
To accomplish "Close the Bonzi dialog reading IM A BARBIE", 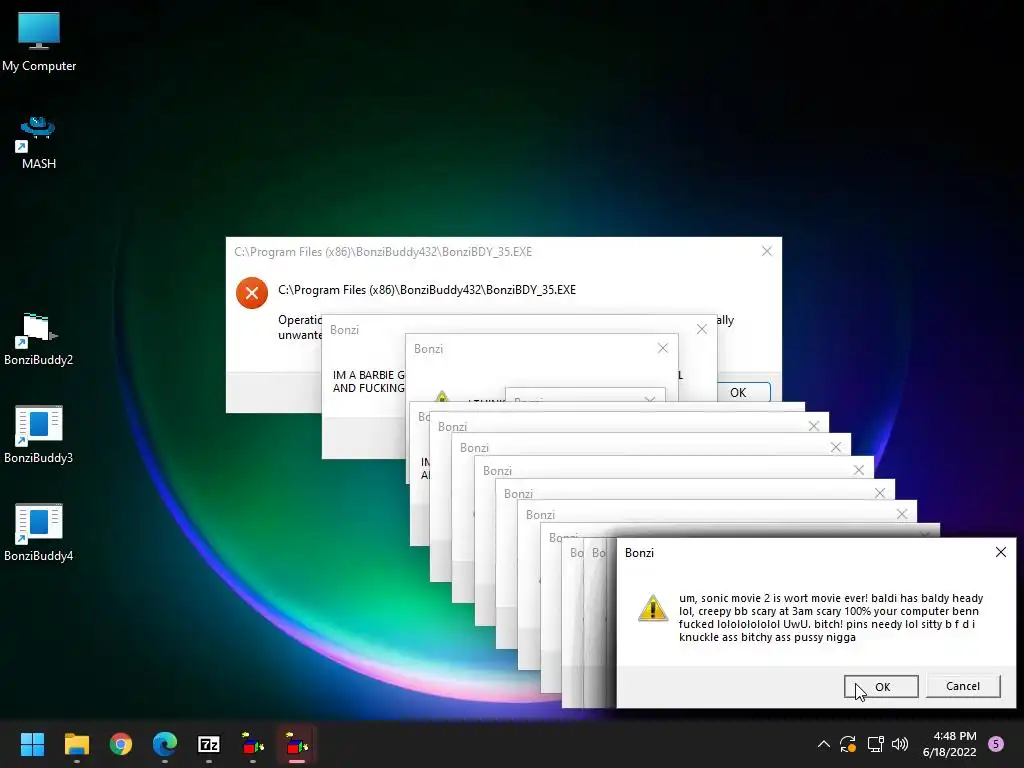I will [701, 329].
